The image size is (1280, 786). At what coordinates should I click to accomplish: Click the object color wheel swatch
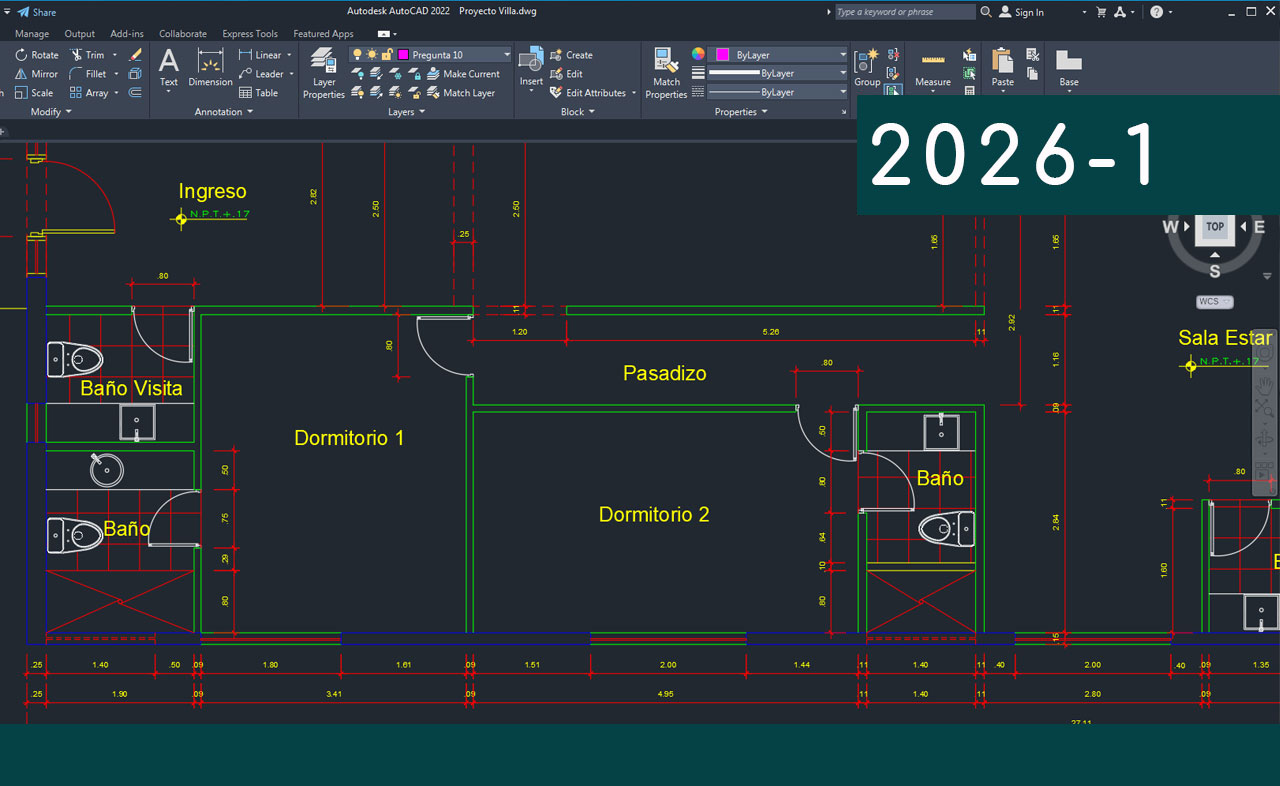click(698, 55)
